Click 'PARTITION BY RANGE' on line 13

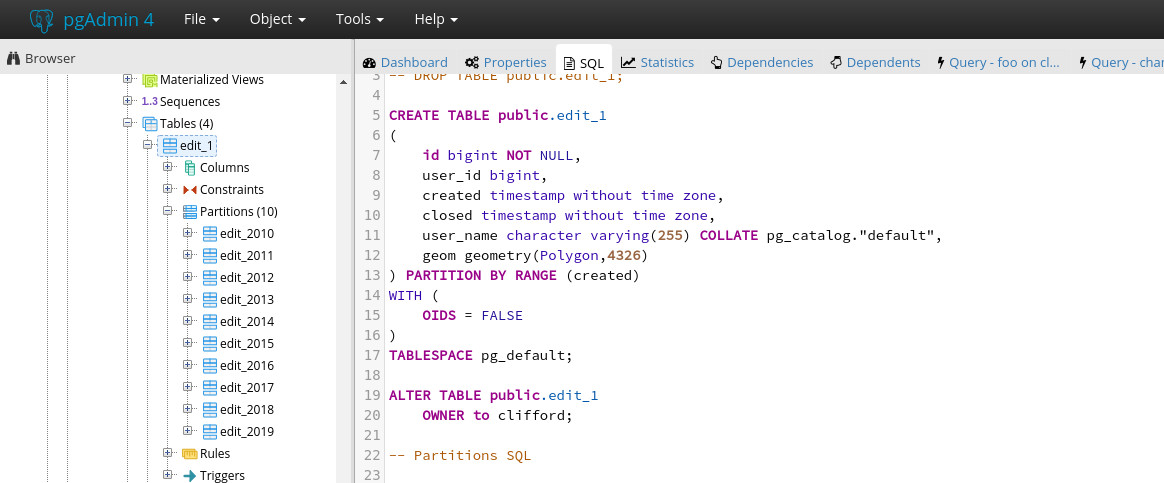(x=481, y=275)
